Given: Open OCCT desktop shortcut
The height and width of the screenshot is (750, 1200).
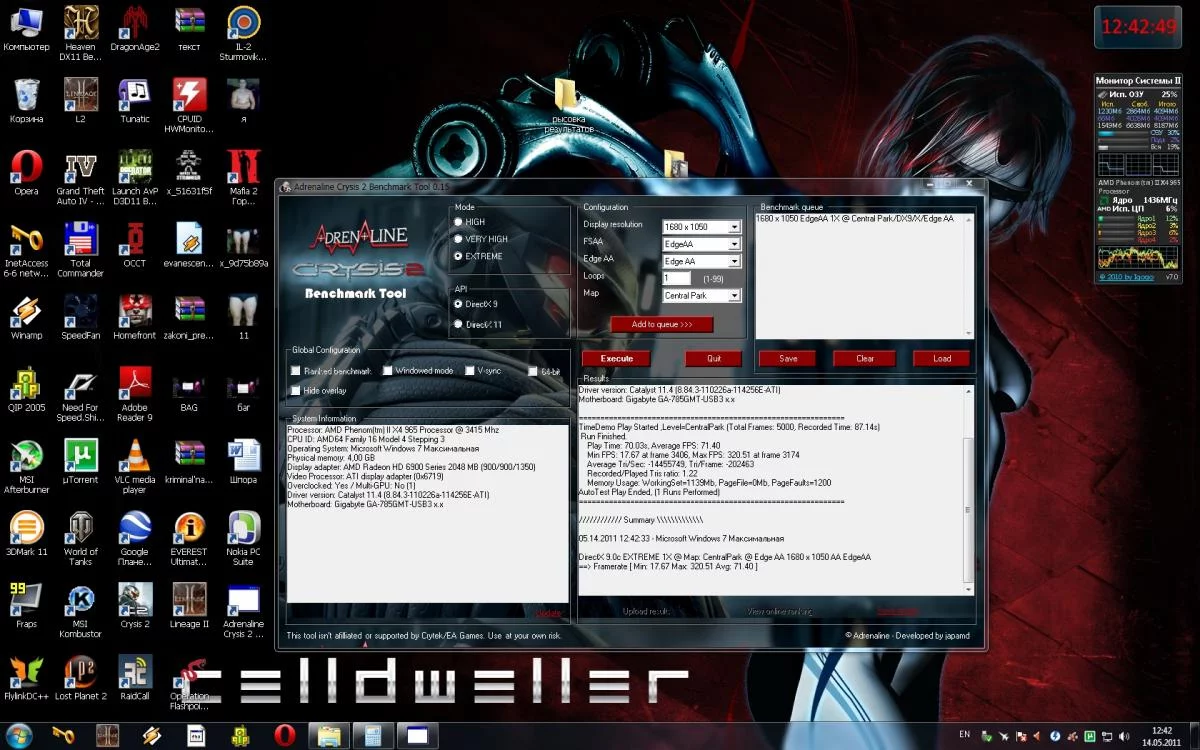Looking at the screenshot, I should [134, 244].
